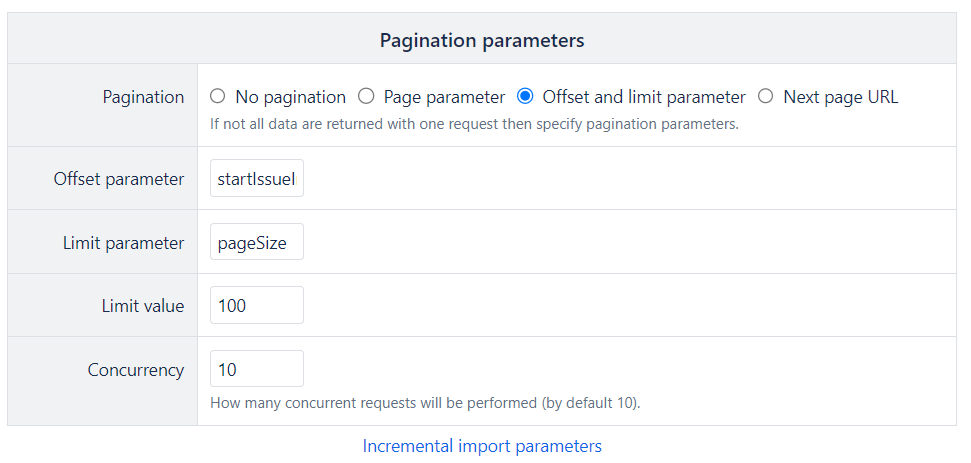Click the Concurrency row label
This screenshot has height=463, width=971.
pyautogui.click(x=136, y=369)
